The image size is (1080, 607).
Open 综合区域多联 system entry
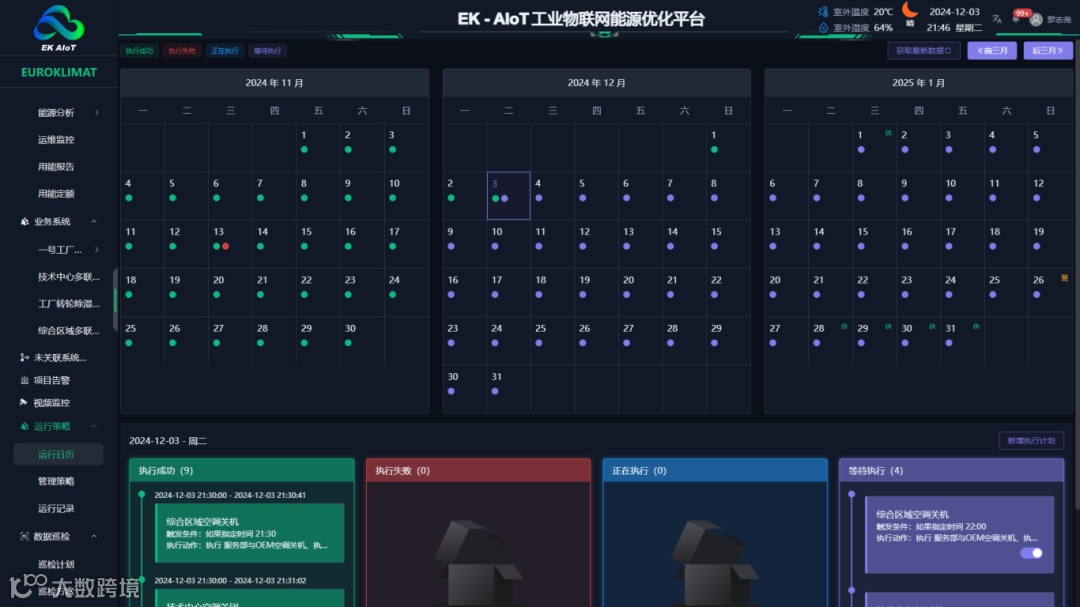click(x=68, y=331)
